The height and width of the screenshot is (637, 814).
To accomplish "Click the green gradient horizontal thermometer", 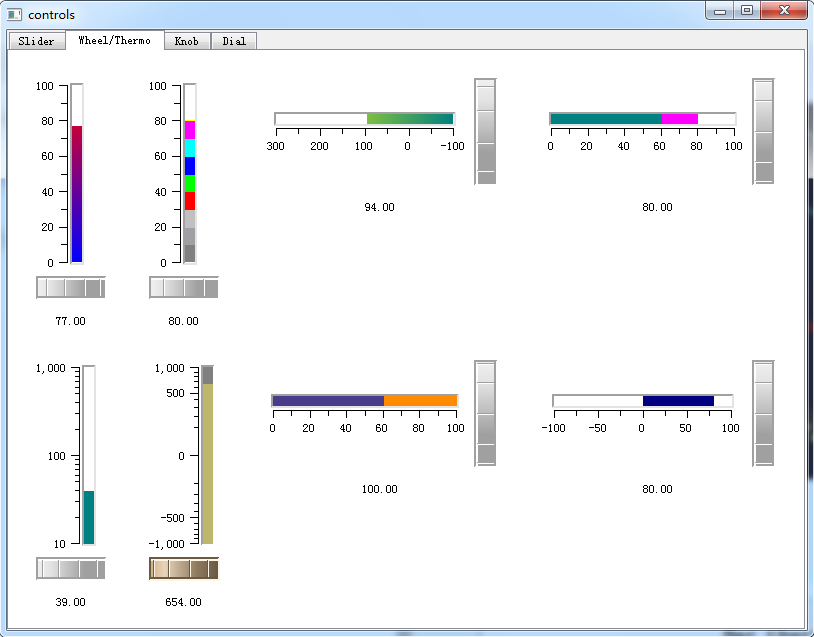I will tap(410, 119).
